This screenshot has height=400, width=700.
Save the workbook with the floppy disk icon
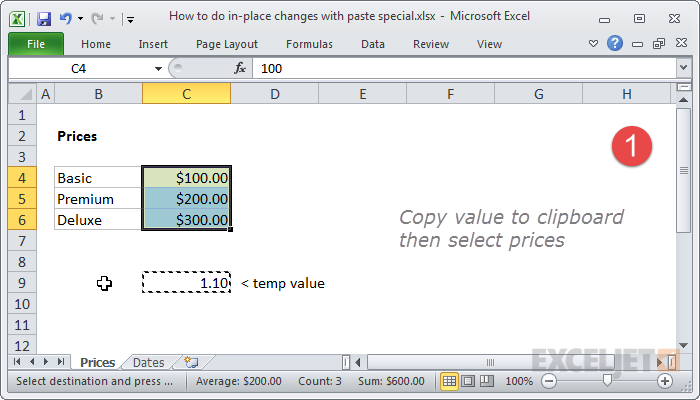tap(44, 19)
